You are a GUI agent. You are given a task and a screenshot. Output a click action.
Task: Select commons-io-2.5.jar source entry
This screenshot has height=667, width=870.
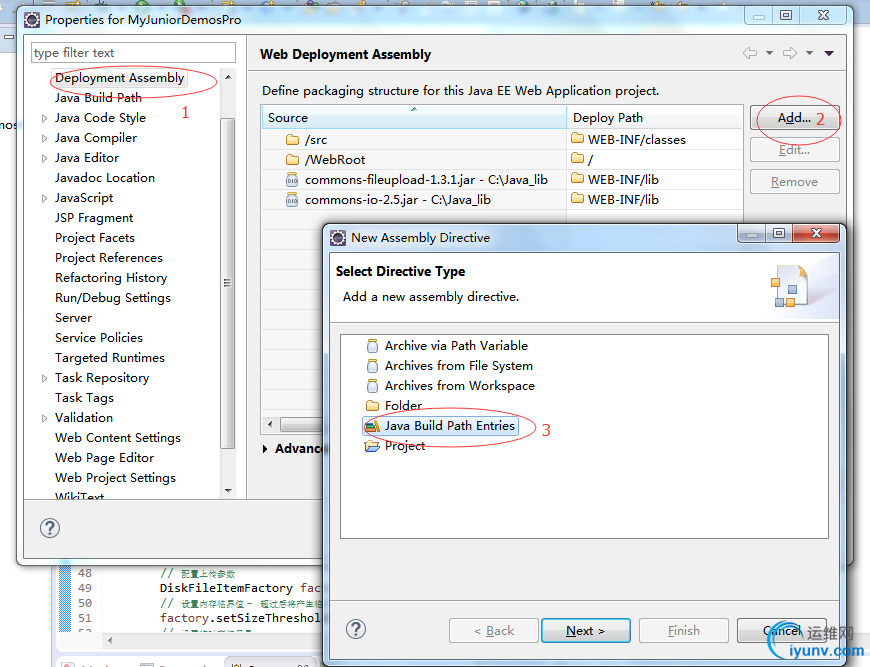tap(397, 200)
